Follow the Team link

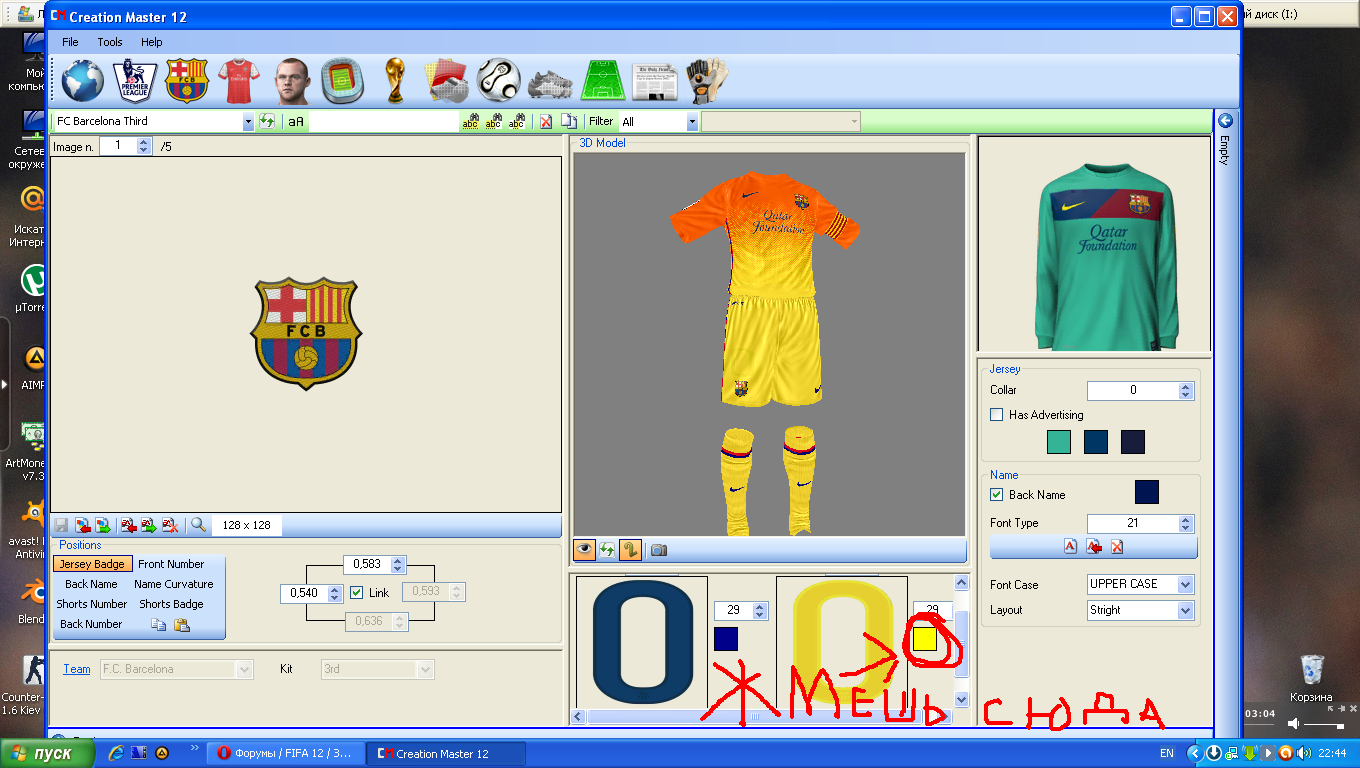coord(77,669)
